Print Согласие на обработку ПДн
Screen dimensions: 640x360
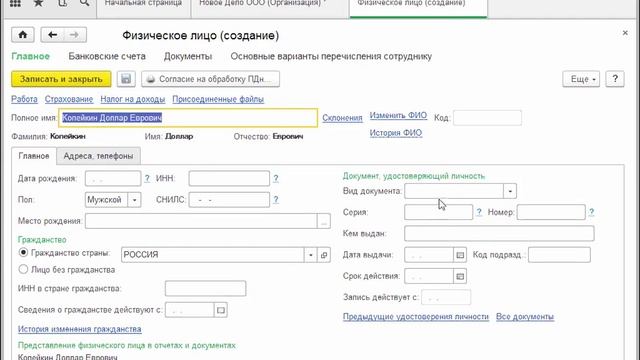point(211,79)
